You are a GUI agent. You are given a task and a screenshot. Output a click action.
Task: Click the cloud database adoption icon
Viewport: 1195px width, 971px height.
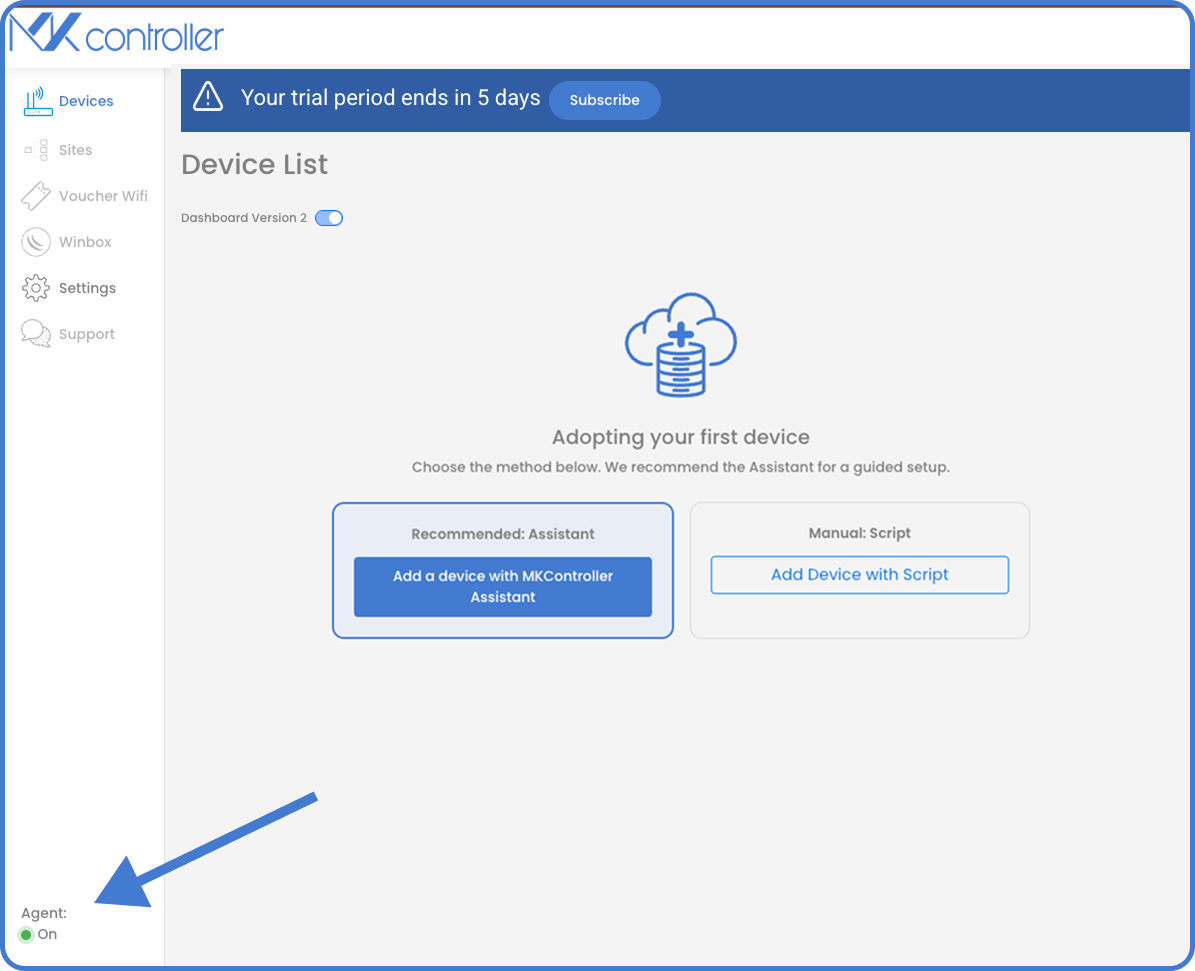(680, 345)
